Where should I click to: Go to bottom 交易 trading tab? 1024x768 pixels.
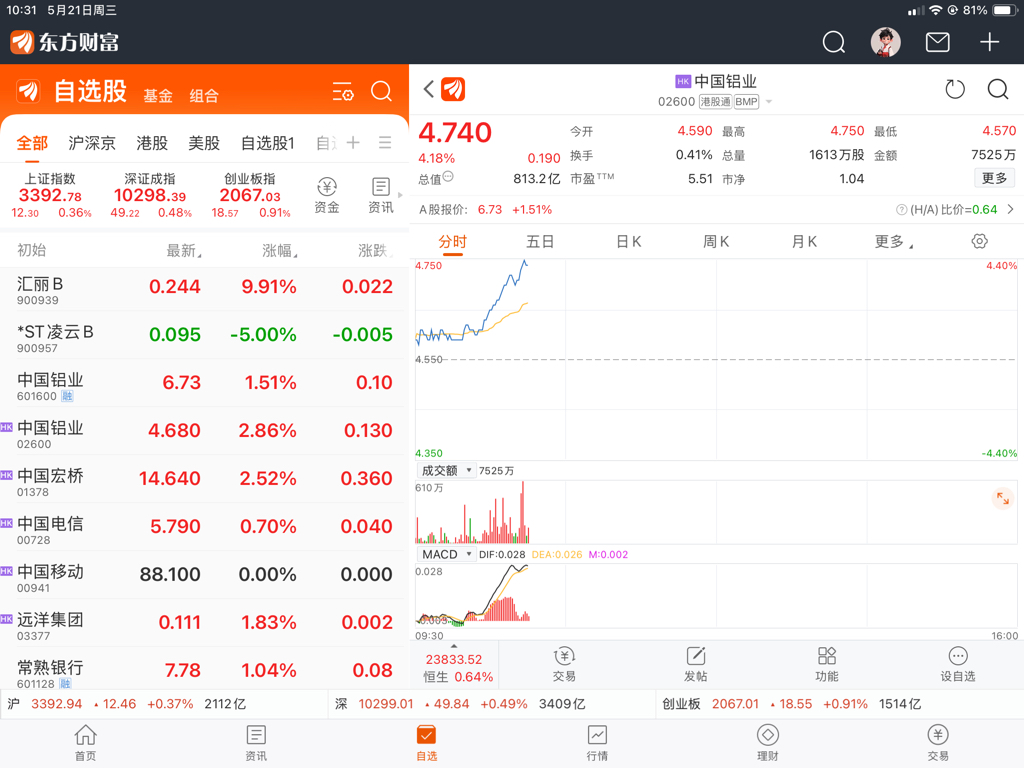(938, 743)
